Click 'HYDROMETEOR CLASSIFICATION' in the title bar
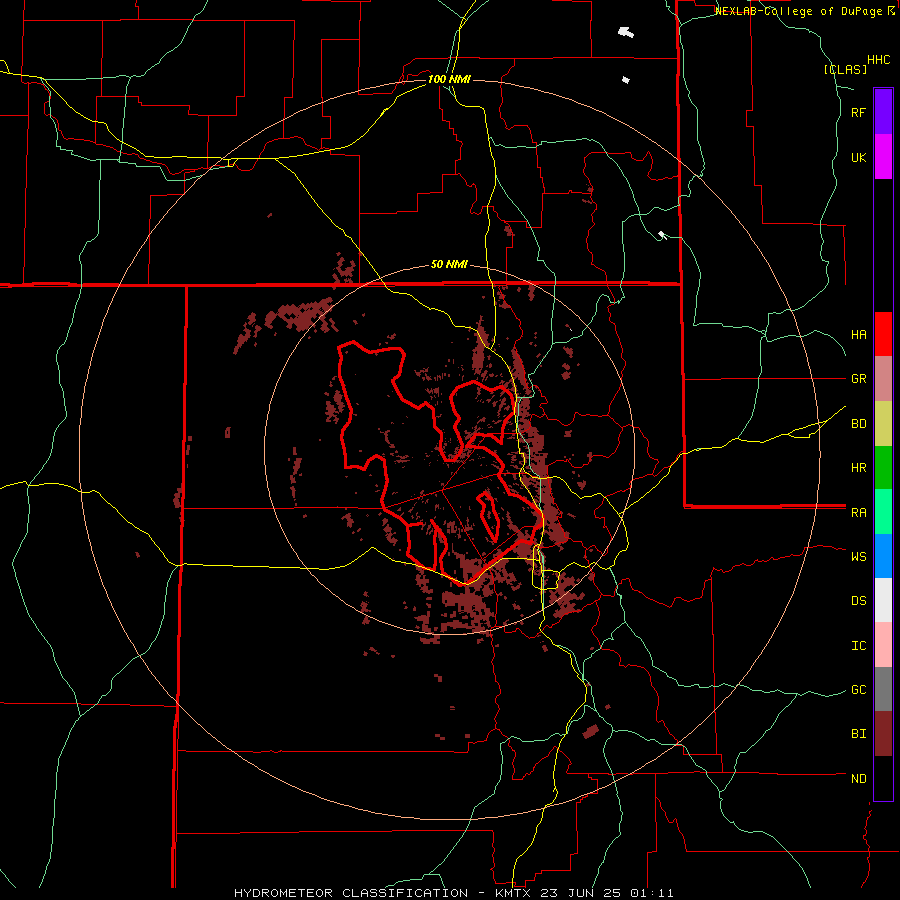Image resolution: width=900 pixels, height=900 pixels. coord(351,893)
